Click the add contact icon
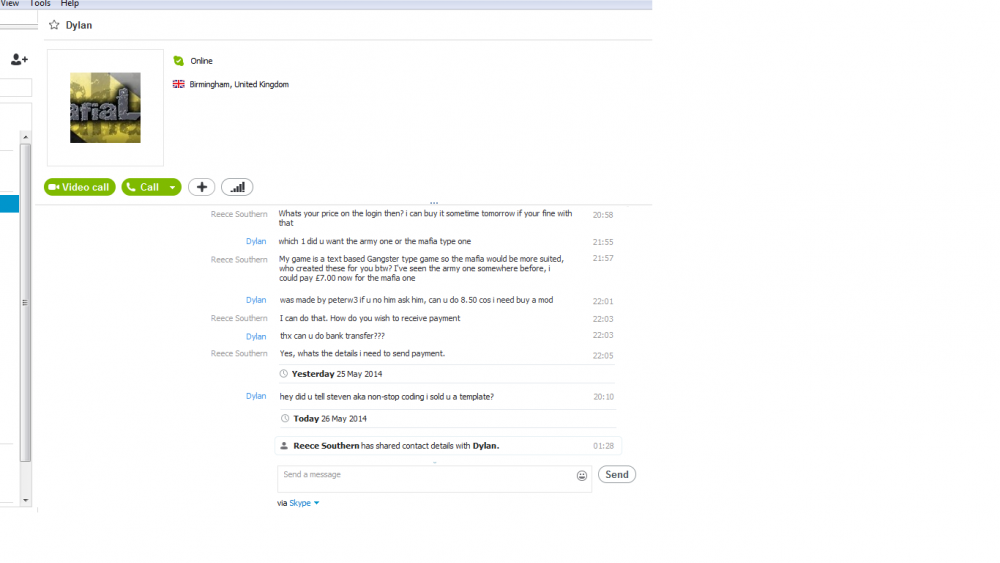 pos(19,60)
